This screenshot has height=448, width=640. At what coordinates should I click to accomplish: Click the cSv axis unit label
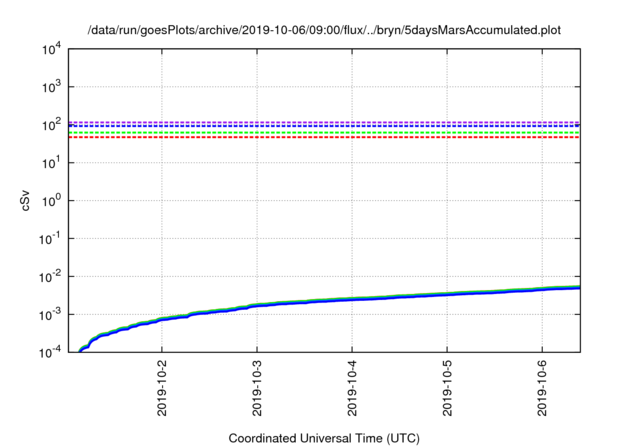[x=26, y=200]
